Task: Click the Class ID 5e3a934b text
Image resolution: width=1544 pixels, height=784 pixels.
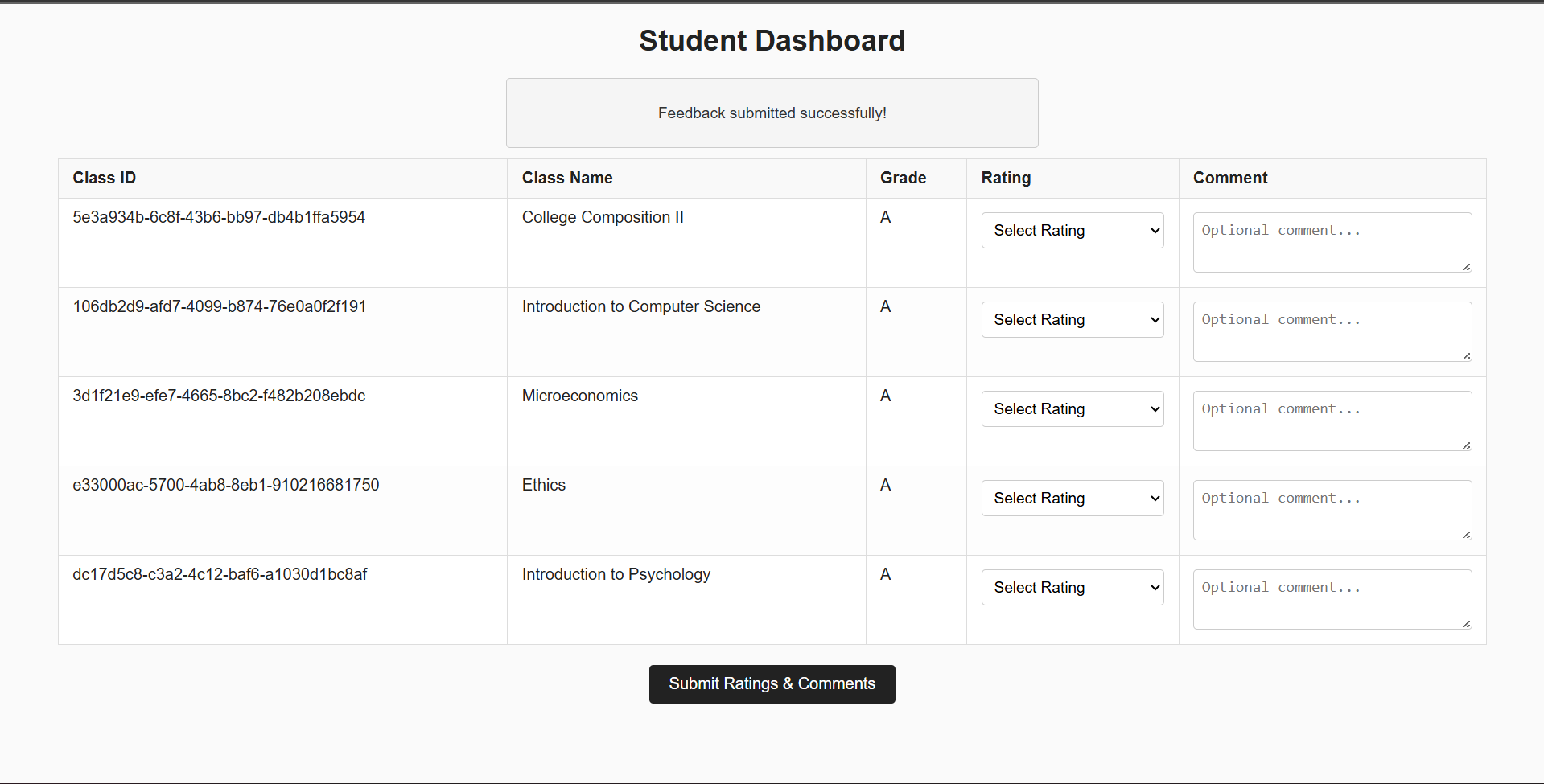Action: [219, 217]
